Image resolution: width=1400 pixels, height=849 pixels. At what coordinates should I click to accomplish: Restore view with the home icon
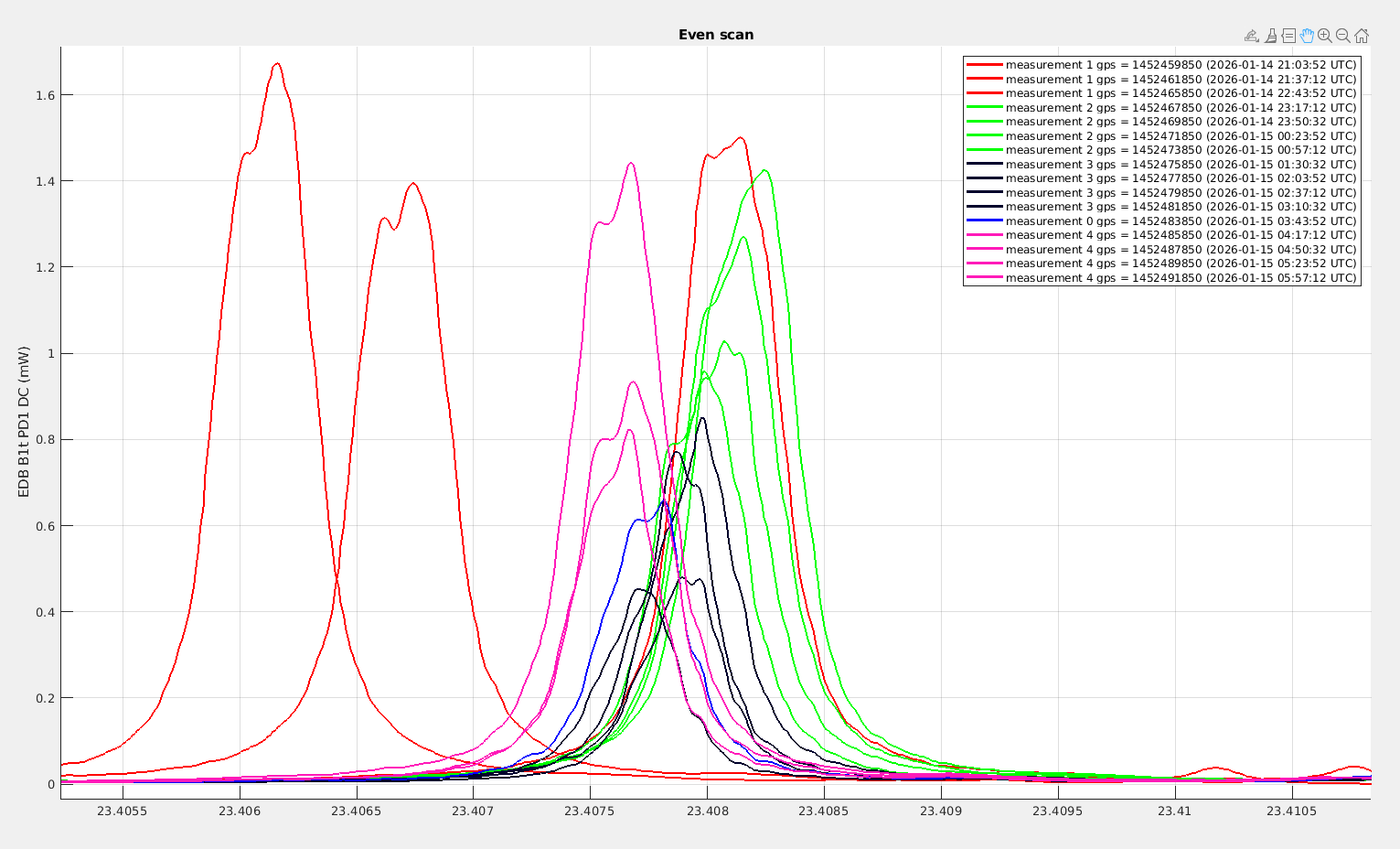[1361, 36]
